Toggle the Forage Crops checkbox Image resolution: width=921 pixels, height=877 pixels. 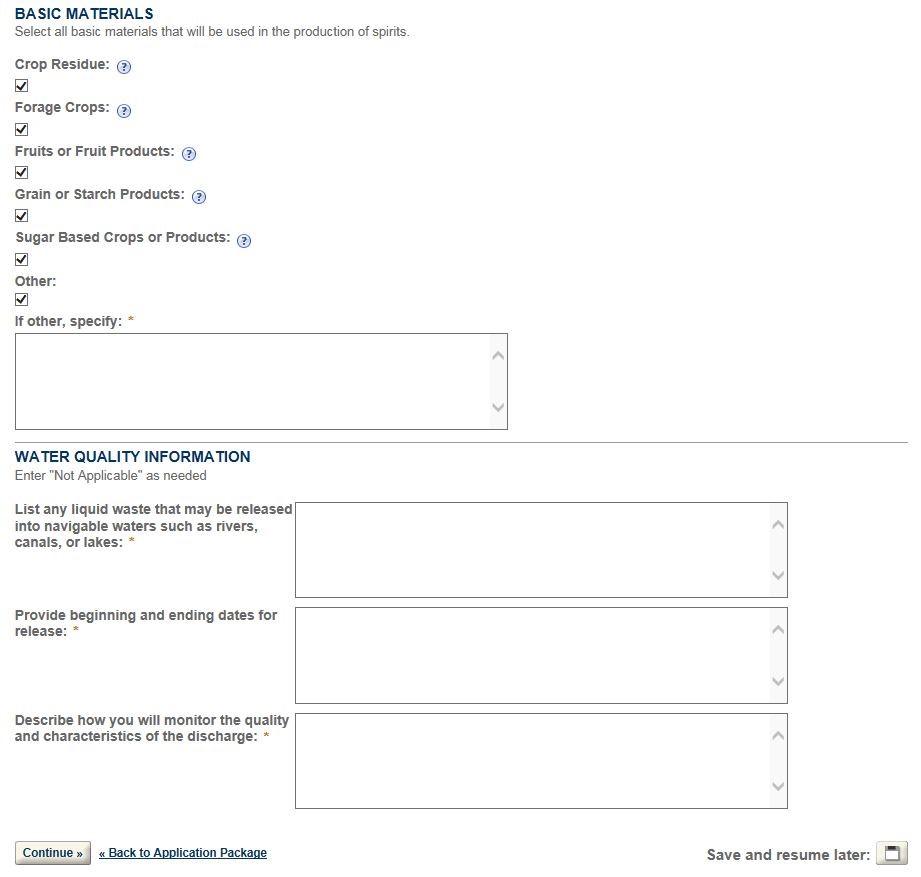[22, 129]
